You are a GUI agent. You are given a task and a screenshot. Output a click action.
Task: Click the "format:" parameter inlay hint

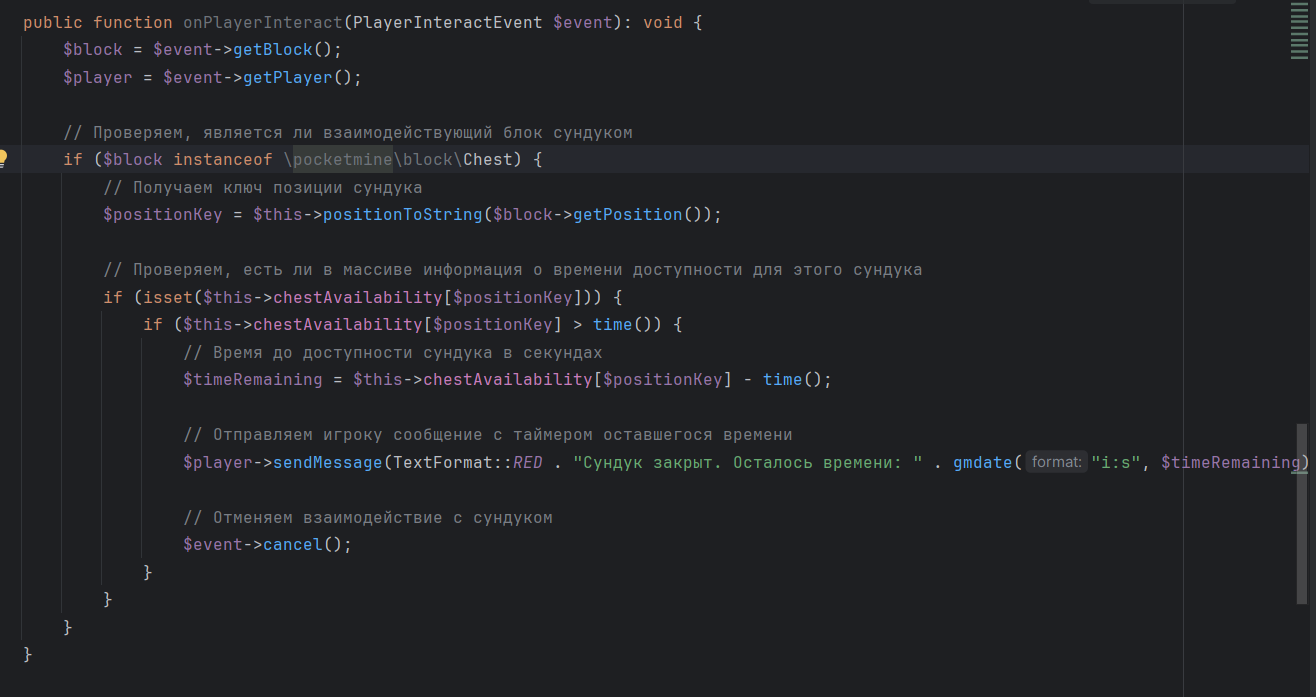pyautogui.click(x=1056, y=462)
